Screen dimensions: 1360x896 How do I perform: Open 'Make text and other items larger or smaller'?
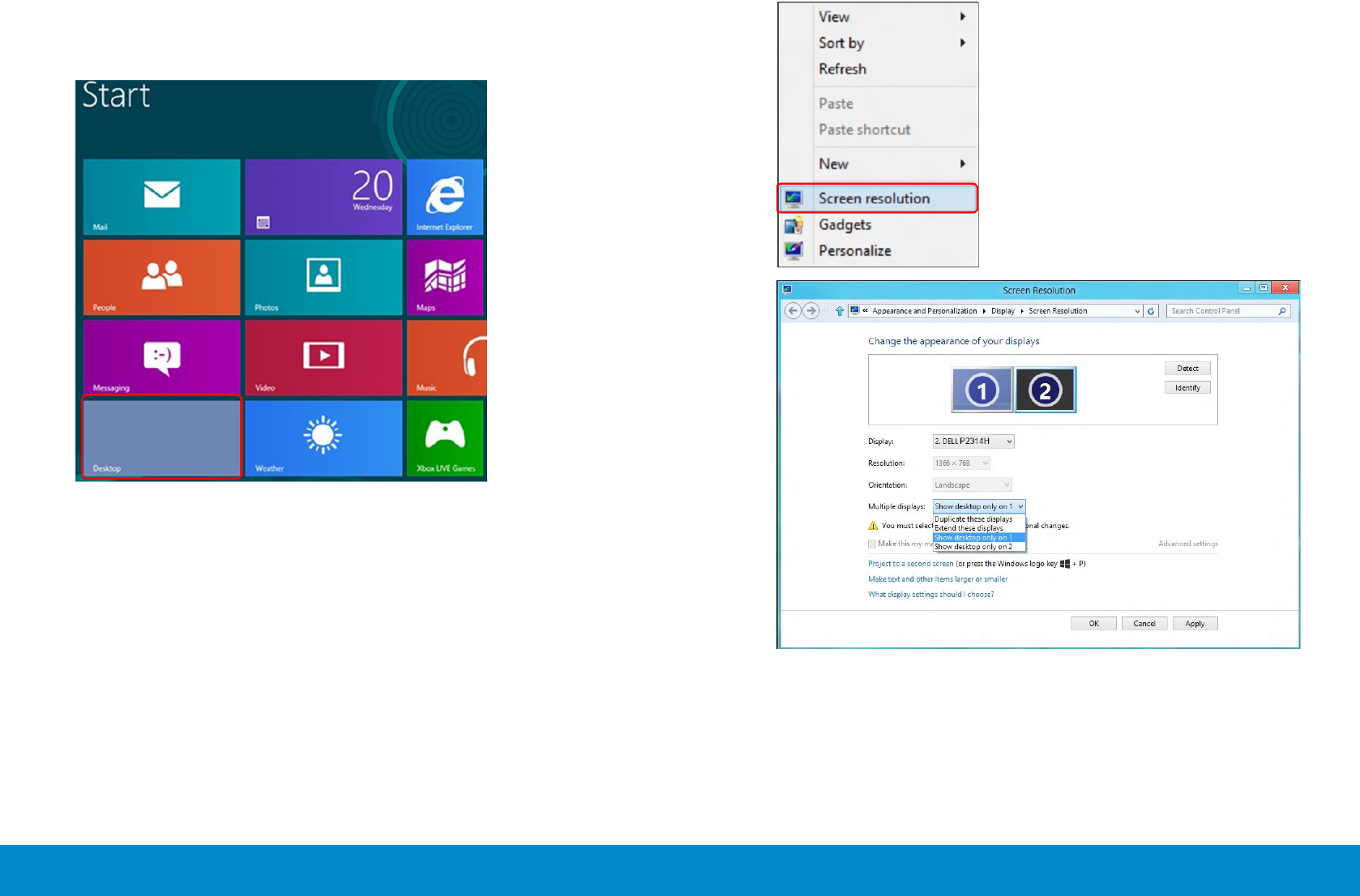tap(938, 579)
